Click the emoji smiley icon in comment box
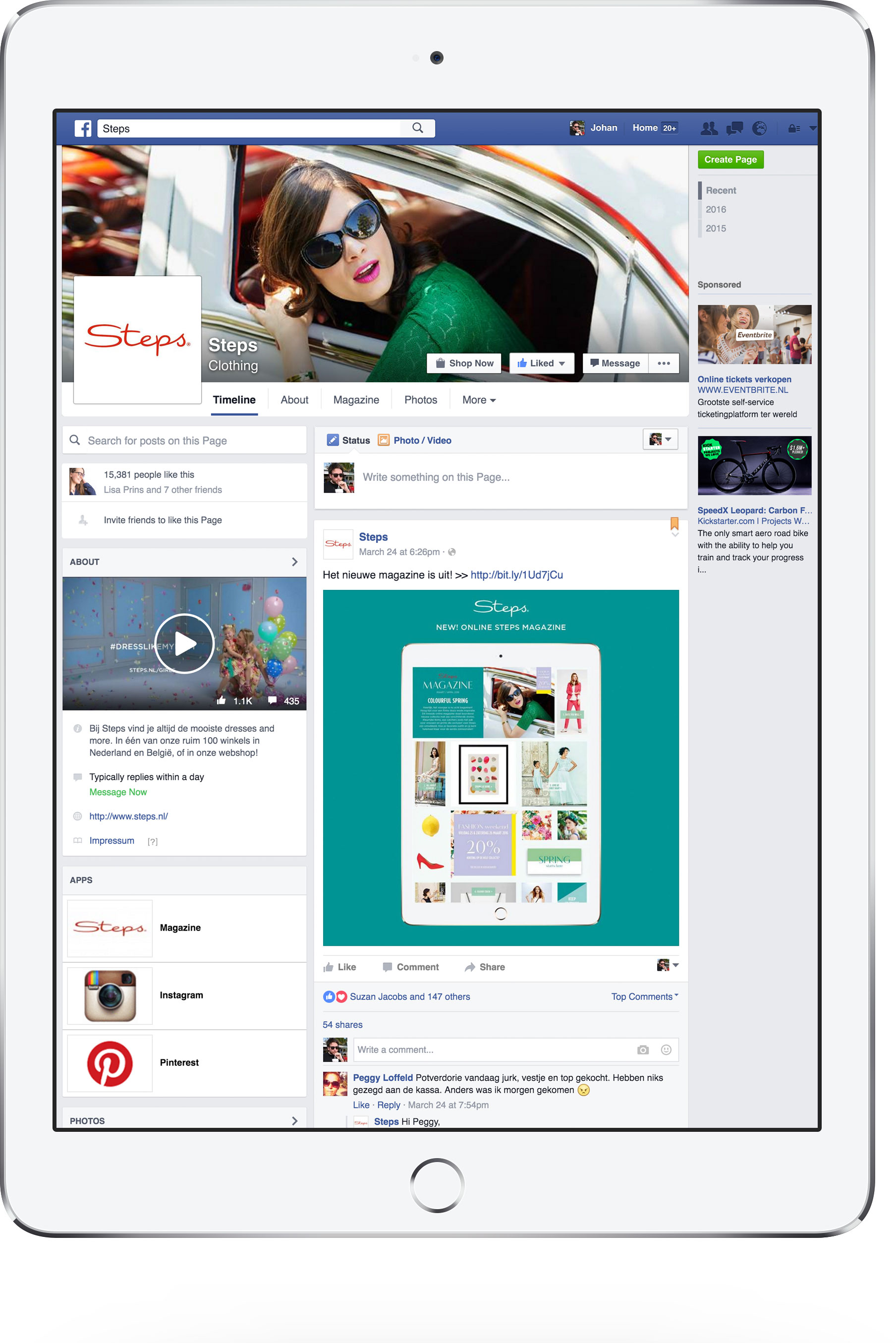This screenshot has width=896, height=1343. tap(666, 1050)
